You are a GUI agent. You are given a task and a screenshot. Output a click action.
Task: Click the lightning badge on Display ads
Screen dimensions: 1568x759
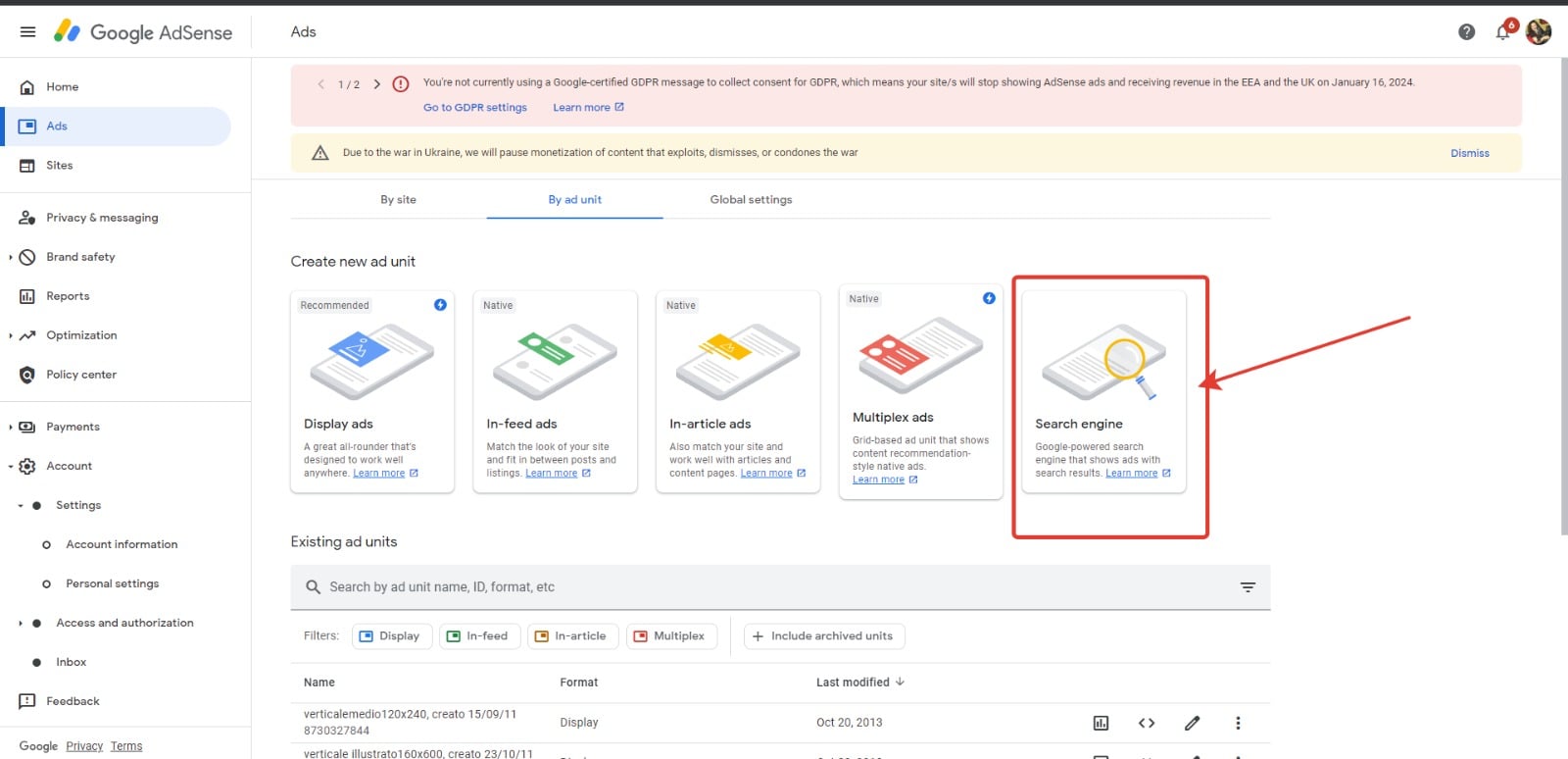point(440,305)
